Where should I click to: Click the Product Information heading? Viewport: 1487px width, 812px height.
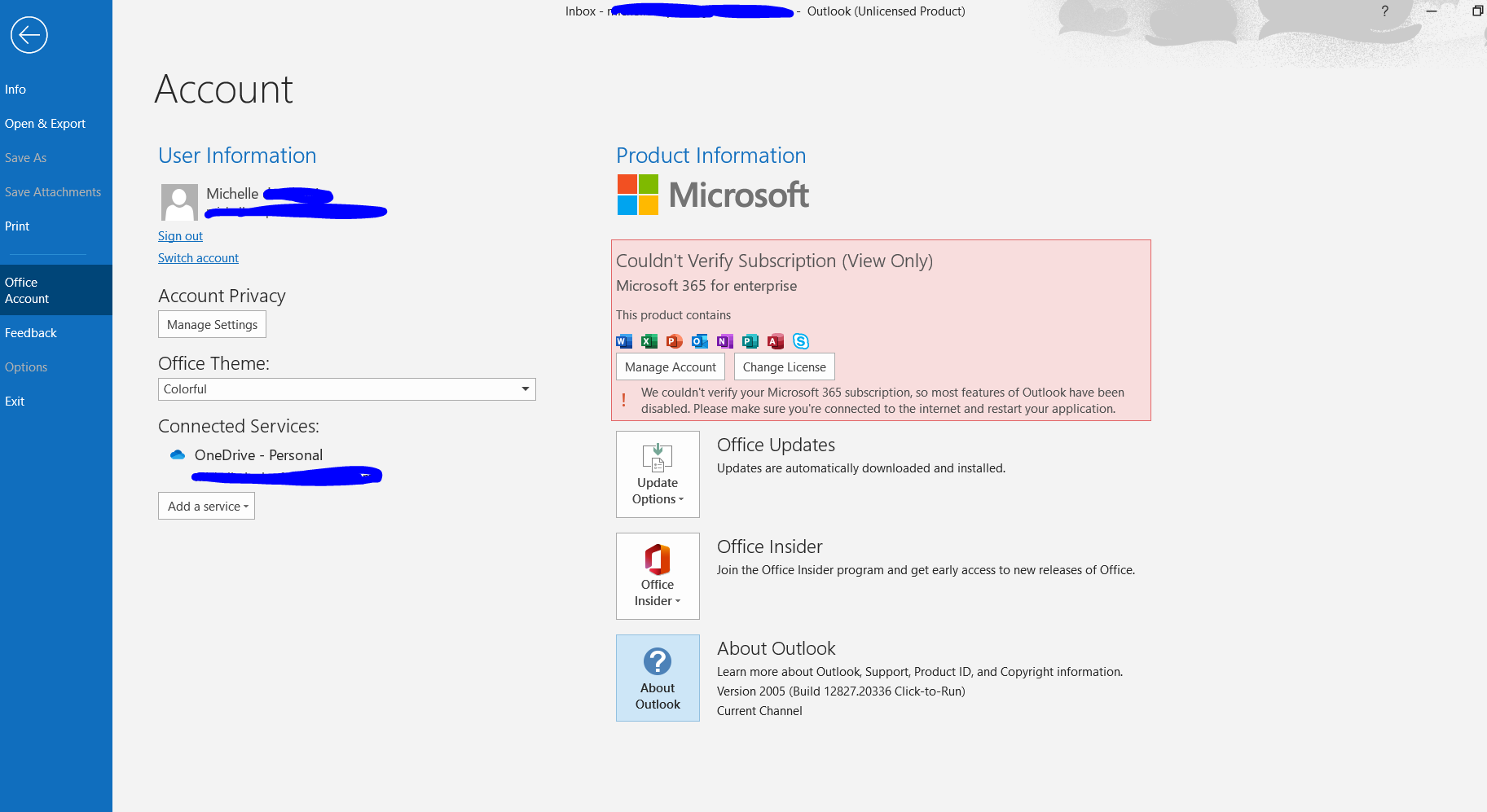(x=711, y=156)
